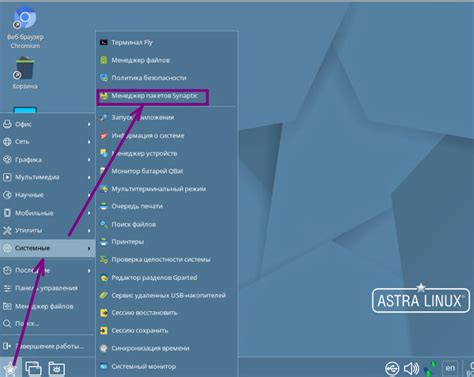Expand the Мобильные category
The image size is (474, 377).
tap(47, 213)
